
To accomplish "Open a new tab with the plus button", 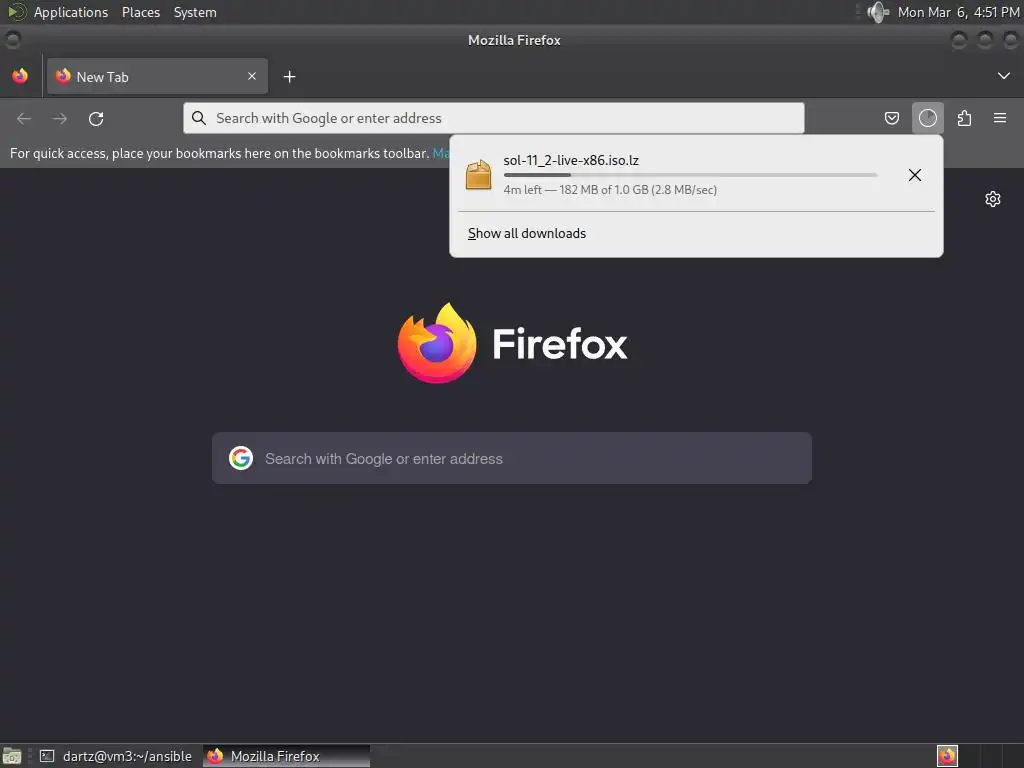I will pos(289,77).
